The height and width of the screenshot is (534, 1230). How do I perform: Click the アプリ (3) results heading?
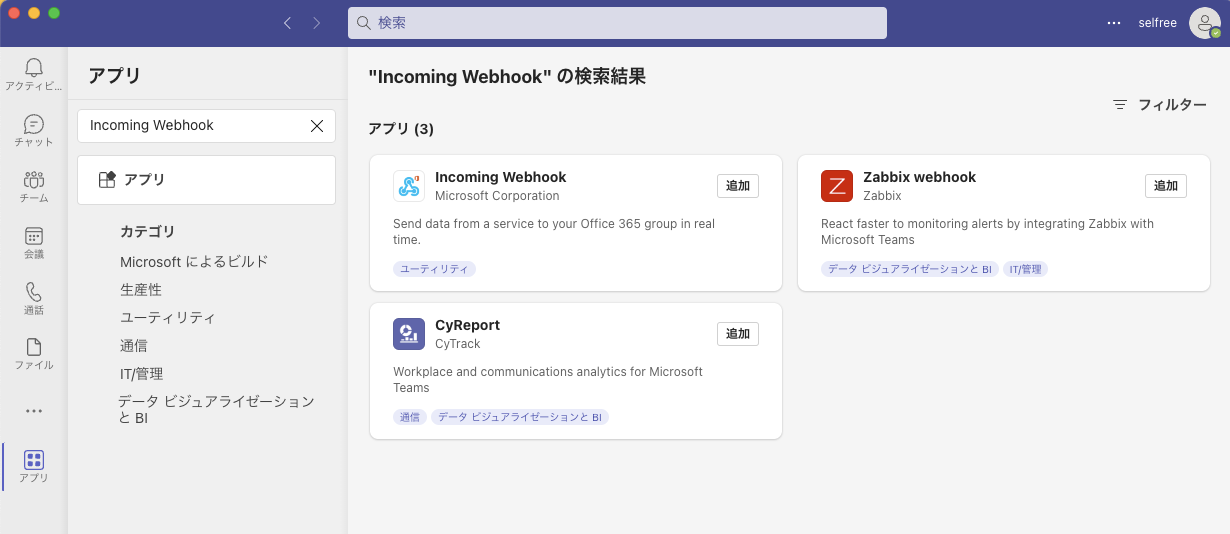coord(401,129)
